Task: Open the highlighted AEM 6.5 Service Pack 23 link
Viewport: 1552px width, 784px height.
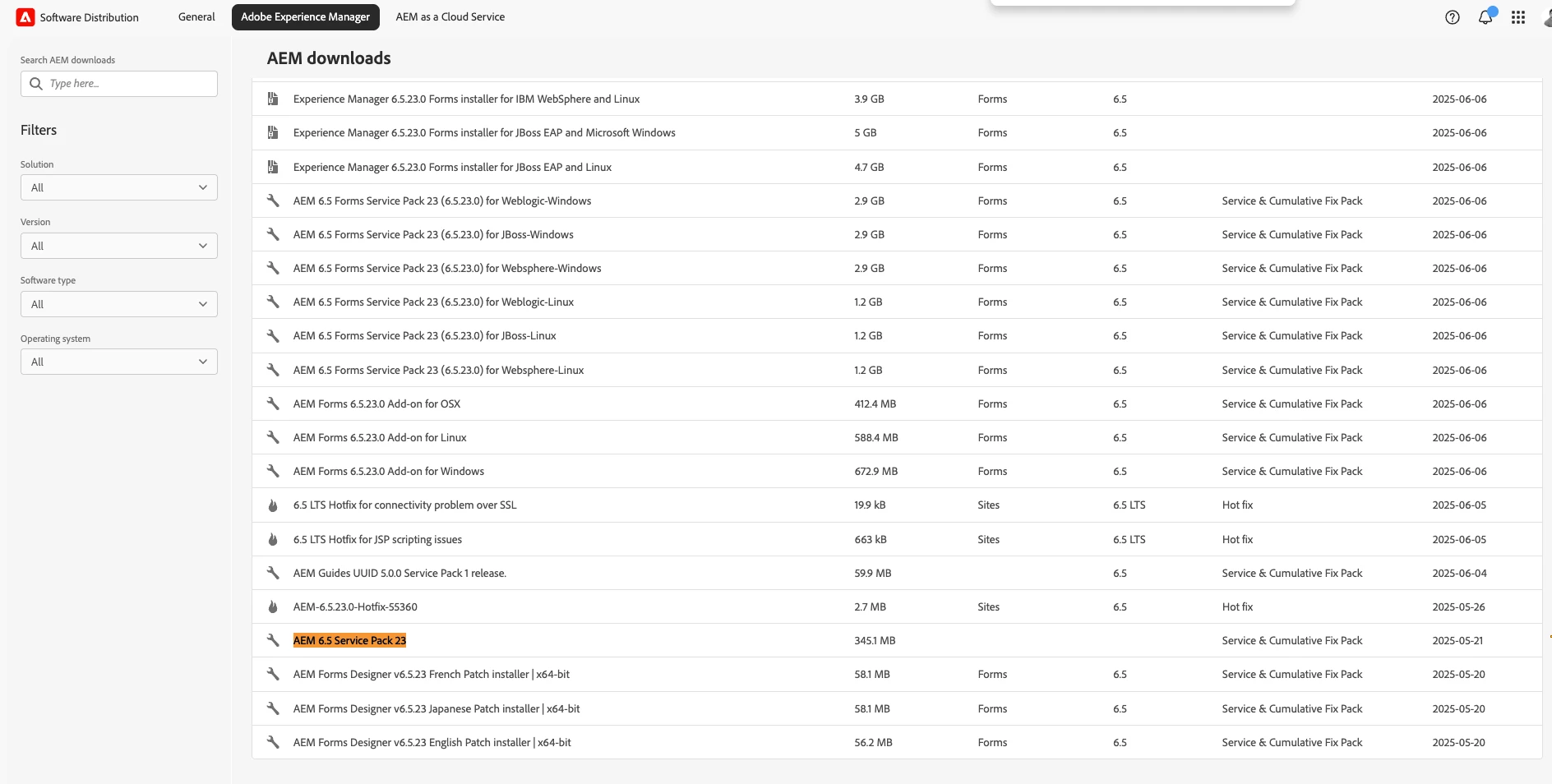Action: tap(349, 640)
